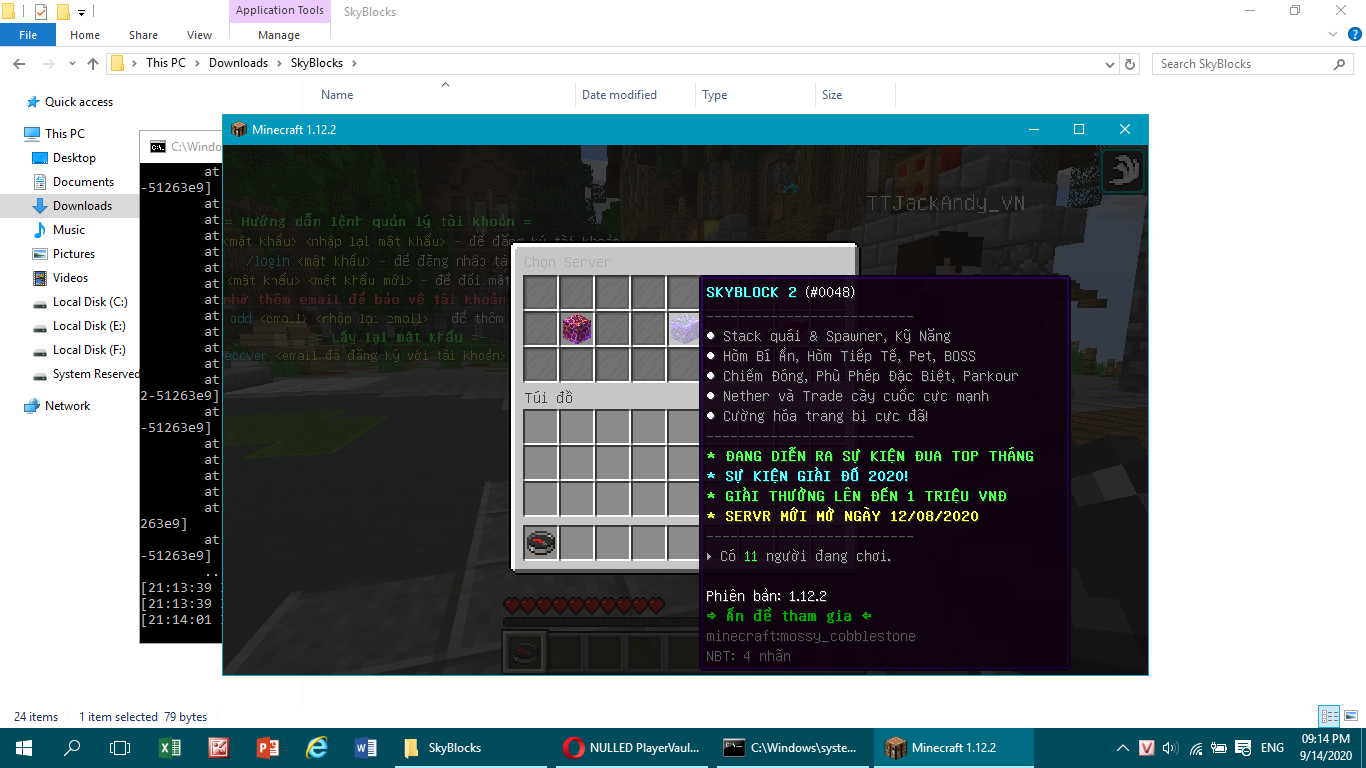Open the Customize Quick Access Toolbar dropdown
Viewport: 1366px width, 768px height.
[81, 13]
